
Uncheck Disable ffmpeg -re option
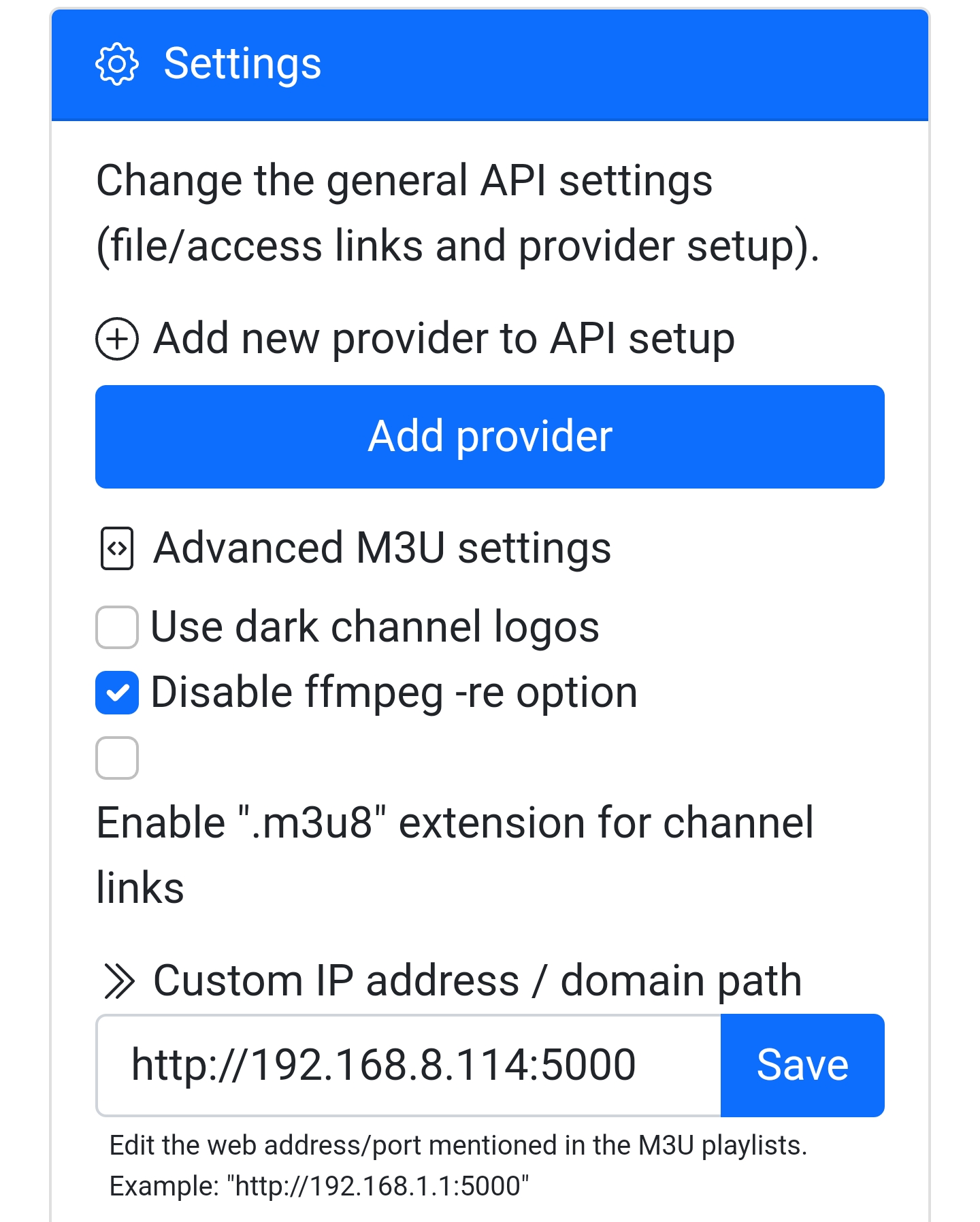117,693
